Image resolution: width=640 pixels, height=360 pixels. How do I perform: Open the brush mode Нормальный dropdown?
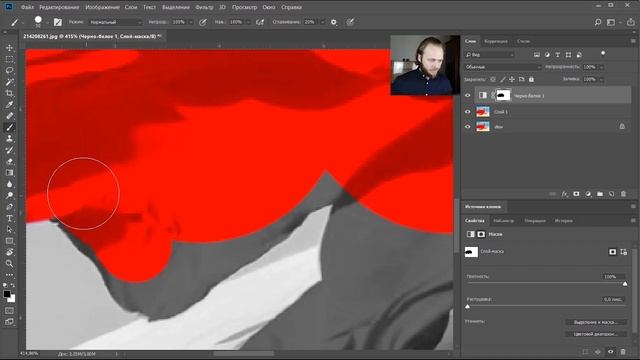pos(115,22)
